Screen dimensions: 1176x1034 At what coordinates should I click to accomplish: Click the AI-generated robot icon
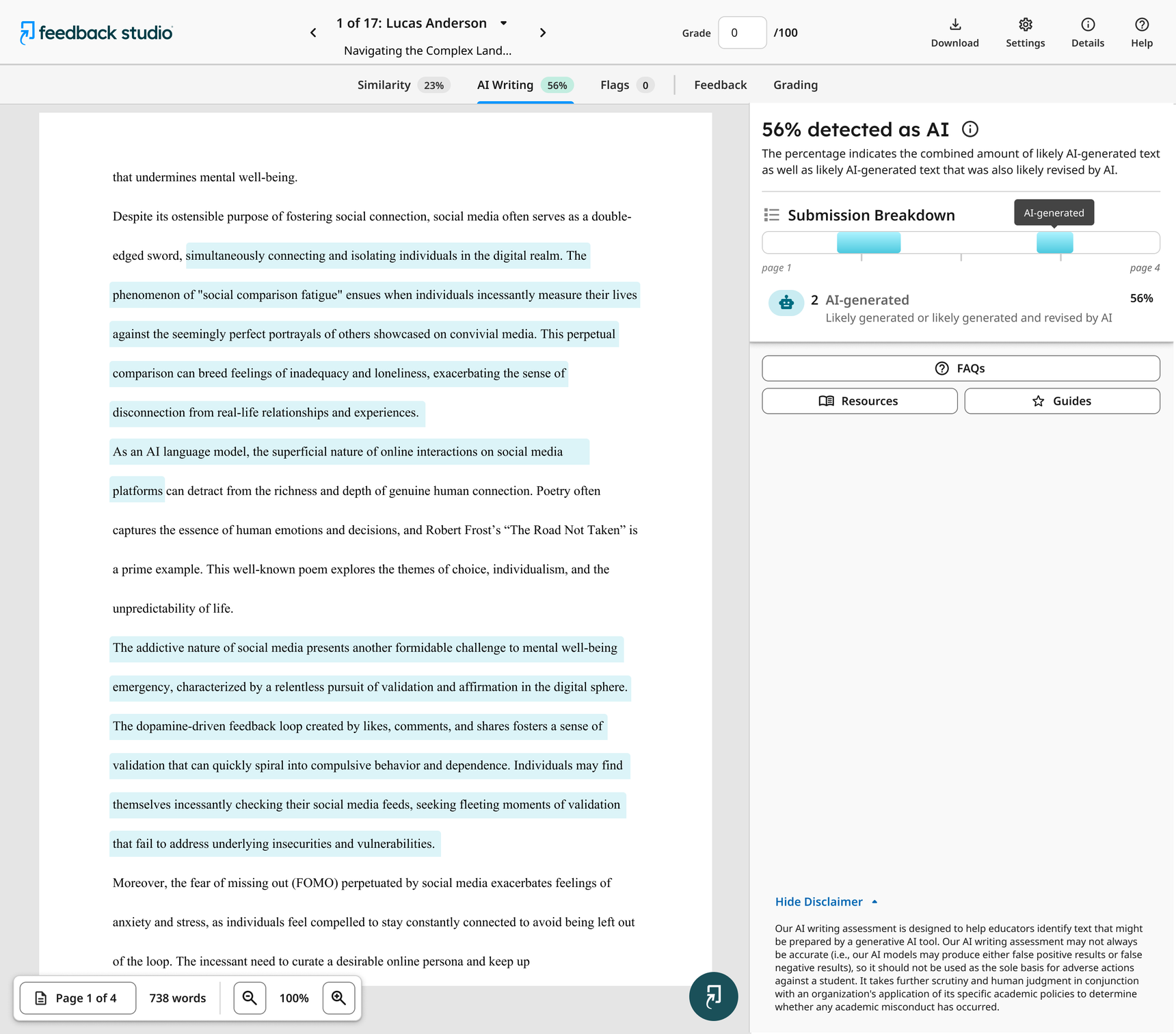pyautogui.click(x=786, y=303)
